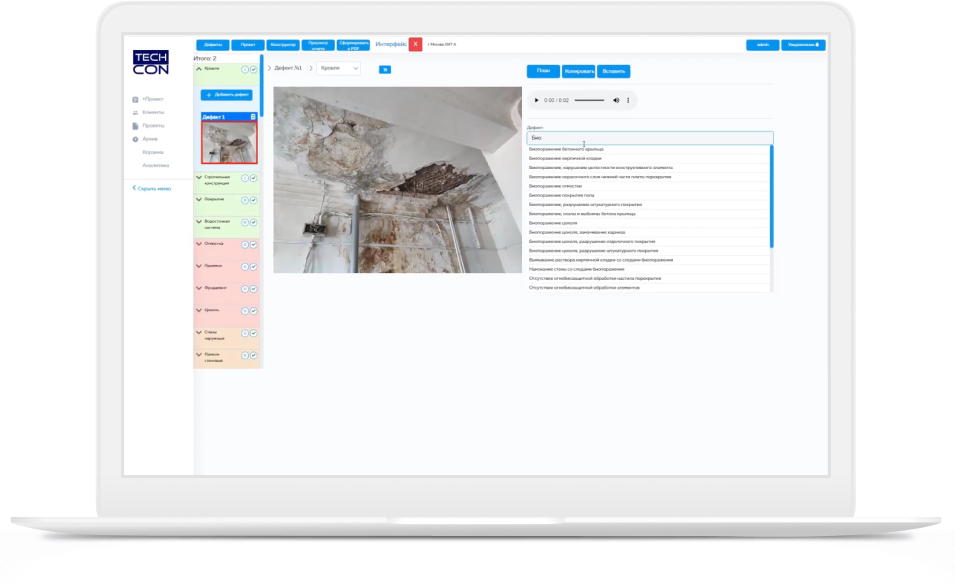This screenshot has height=588, width=955.
Task: Delete Дефект 1 with trash icon
Action: click(x=253, y=116)
